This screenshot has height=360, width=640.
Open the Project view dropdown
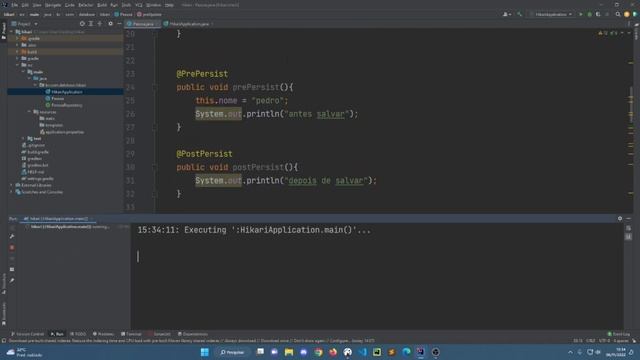(x=24, y=24)
